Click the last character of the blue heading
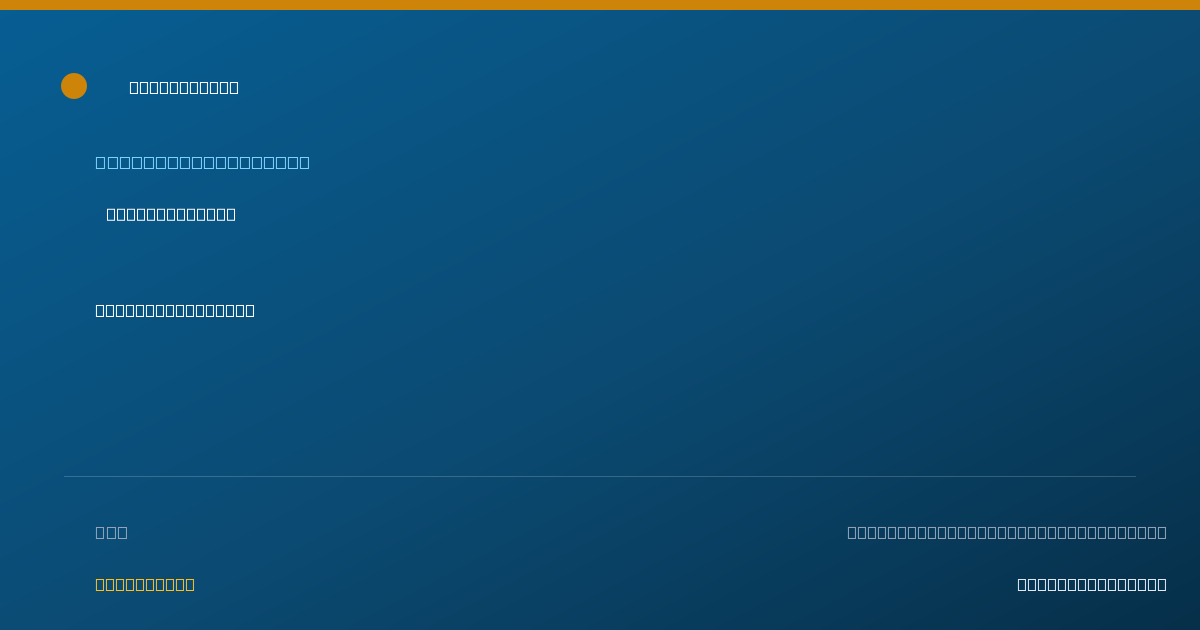Image resolution: width=1200 pixels, height=630 pixels. (304, 162)
